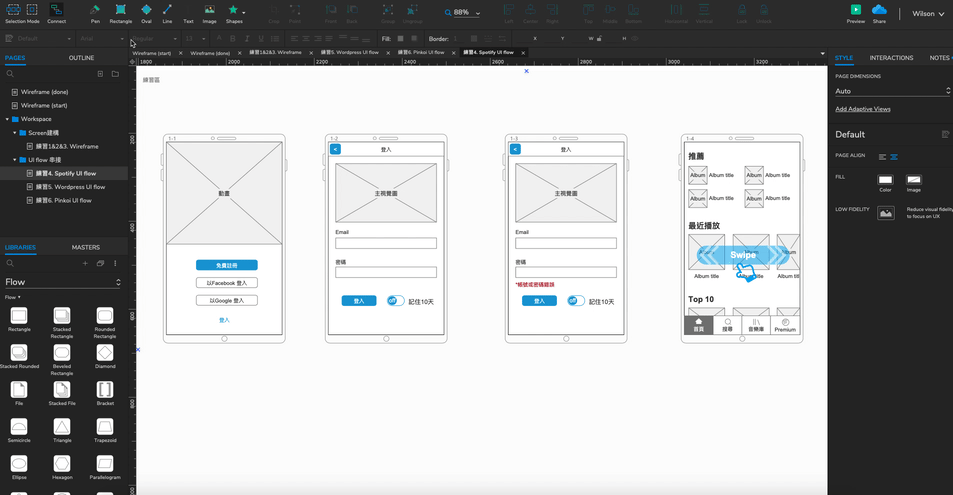Image resolution: width=953 pixels, height=495 pixels.
Task: Set page align to left
Action: [882, 157]
